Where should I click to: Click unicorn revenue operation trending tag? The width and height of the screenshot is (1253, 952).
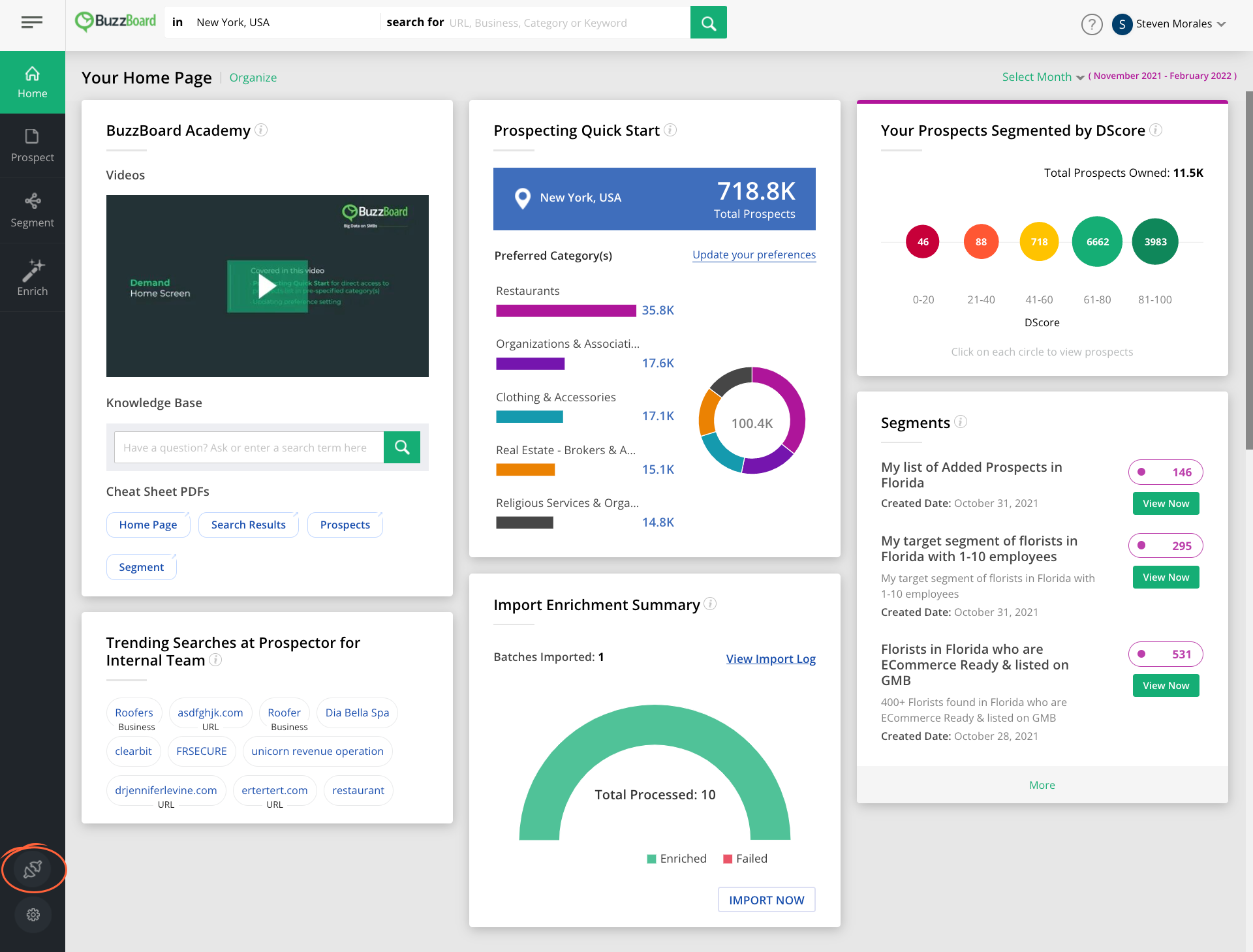click(x=317, y=751)
